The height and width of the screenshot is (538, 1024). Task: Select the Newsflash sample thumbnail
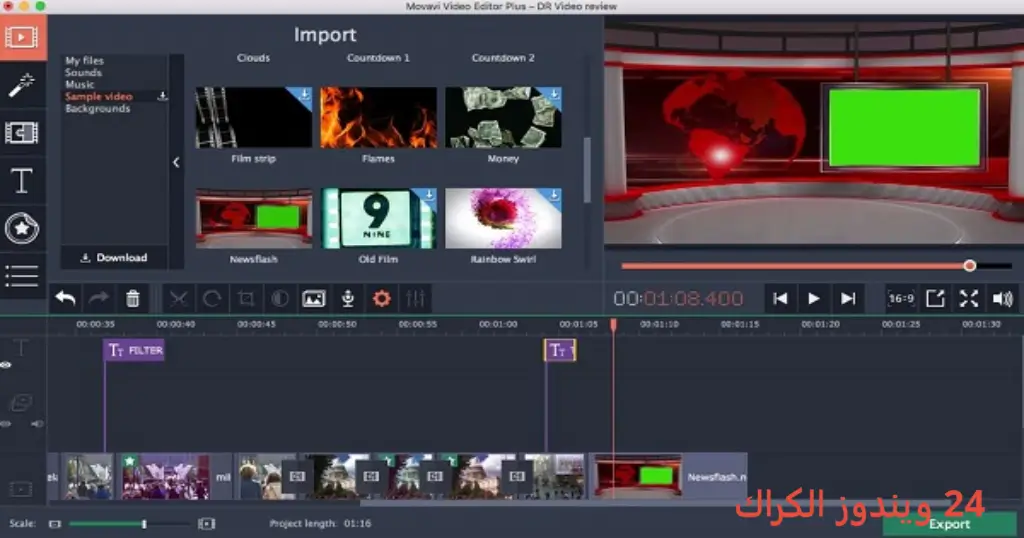[x=253, y=218]
